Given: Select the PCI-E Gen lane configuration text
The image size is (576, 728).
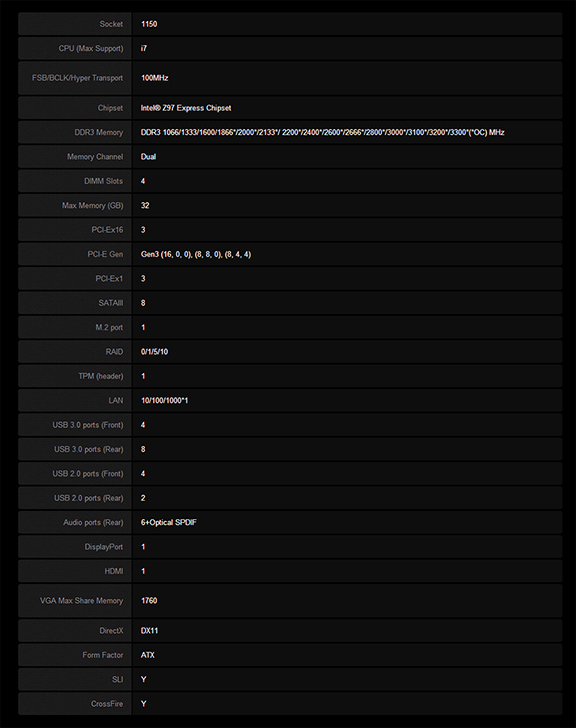Looking at the screenshot, I should point(196,254).
